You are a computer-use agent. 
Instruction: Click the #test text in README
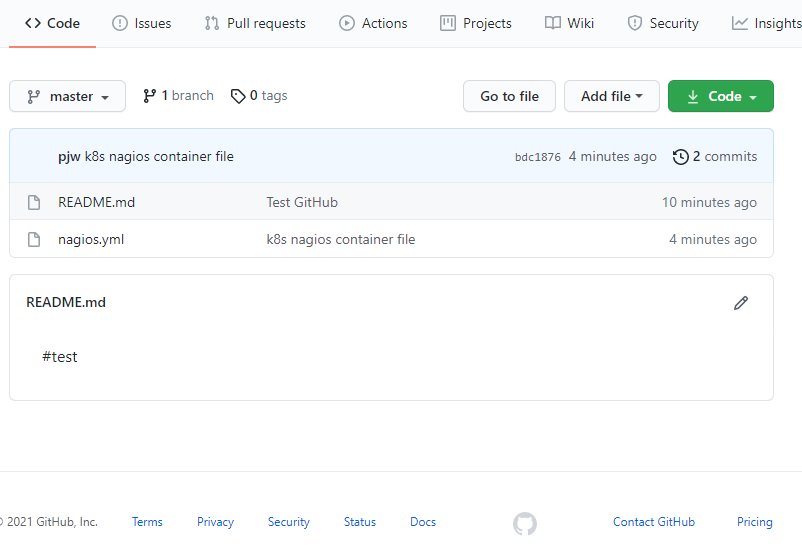point(60,357)
